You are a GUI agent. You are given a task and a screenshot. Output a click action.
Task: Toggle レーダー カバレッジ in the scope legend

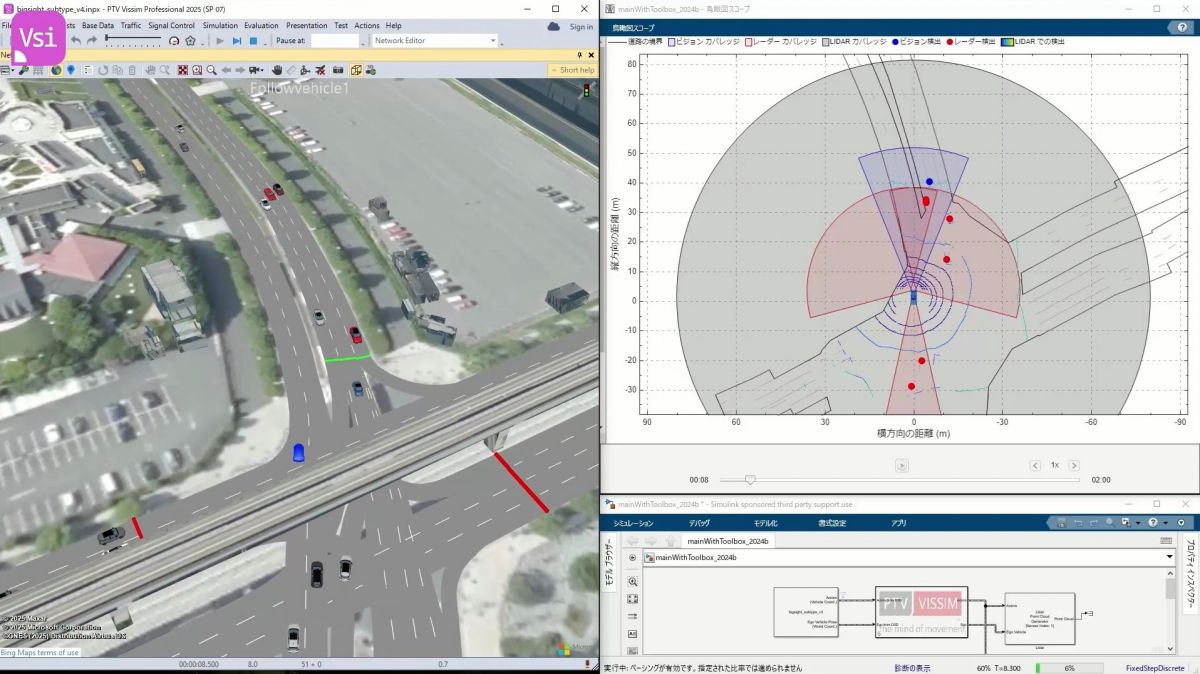click(x=750, y=42)
